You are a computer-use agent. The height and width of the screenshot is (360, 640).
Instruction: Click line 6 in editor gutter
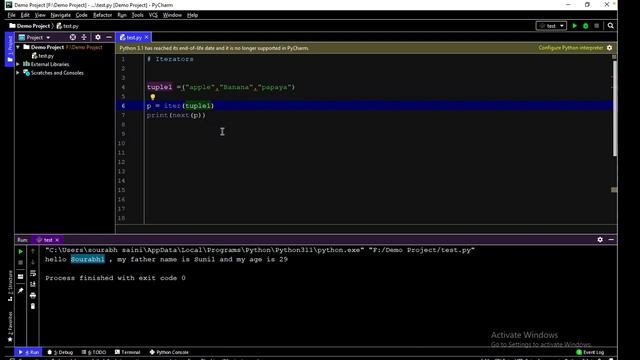pyautogui.click(x=123, y=106)
